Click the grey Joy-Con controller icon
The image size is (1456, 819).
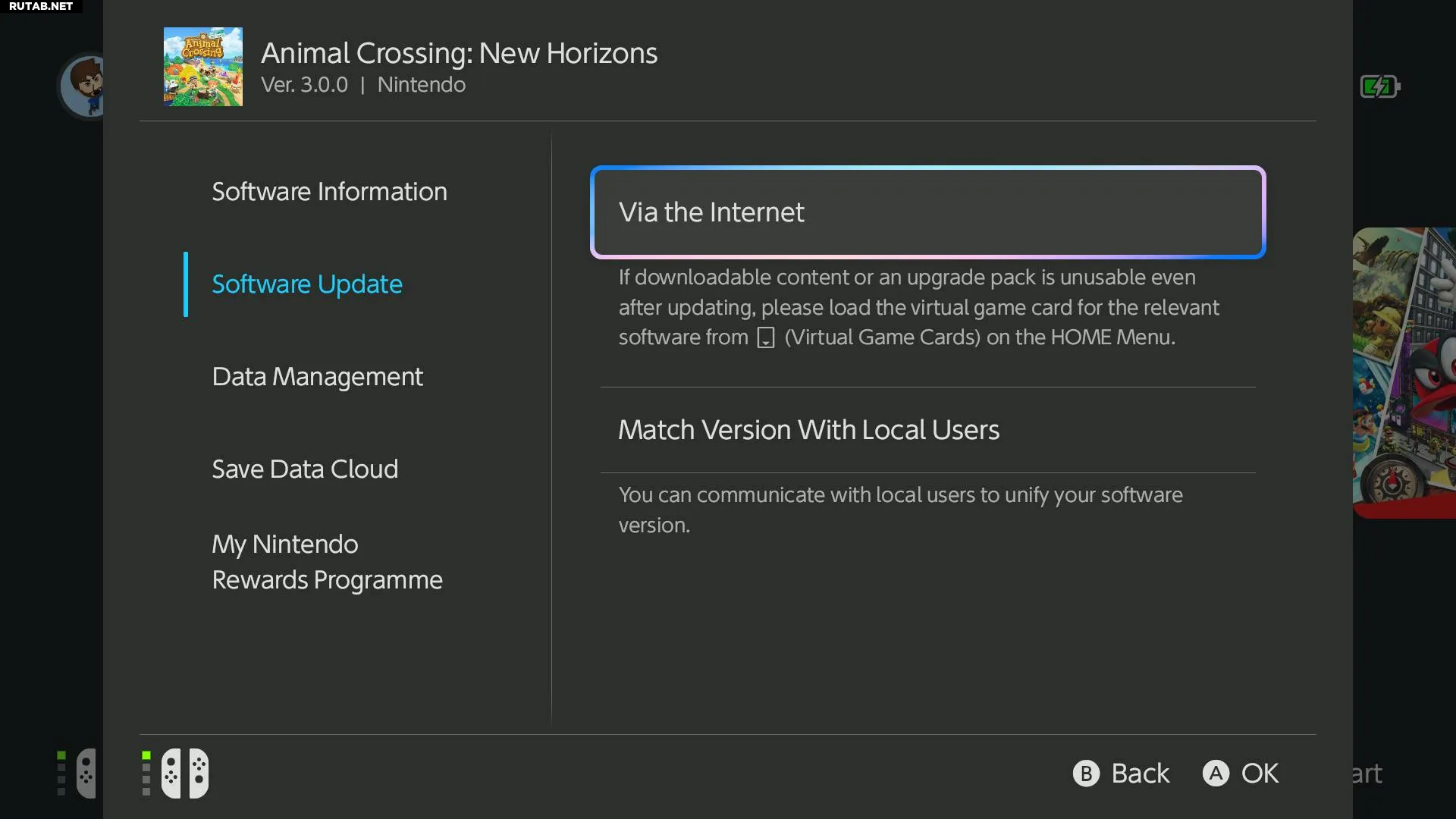tap(86, 773)
